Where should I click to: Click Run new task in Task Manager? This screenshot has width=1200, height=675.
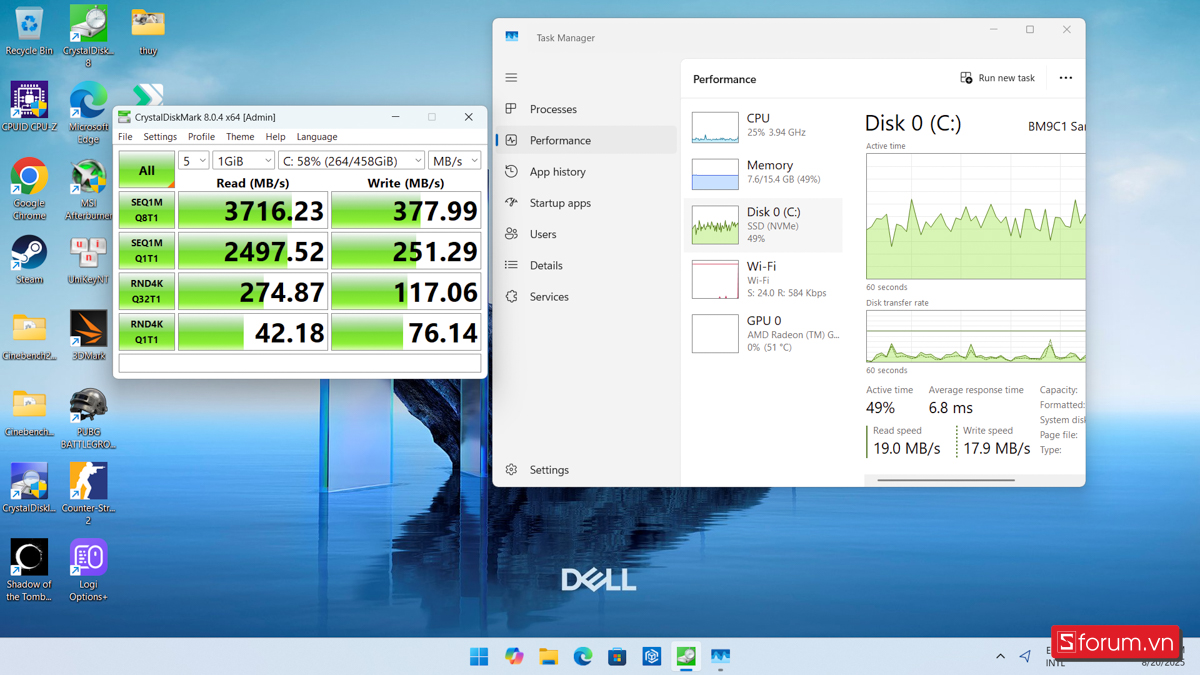(x=998, y=78)
